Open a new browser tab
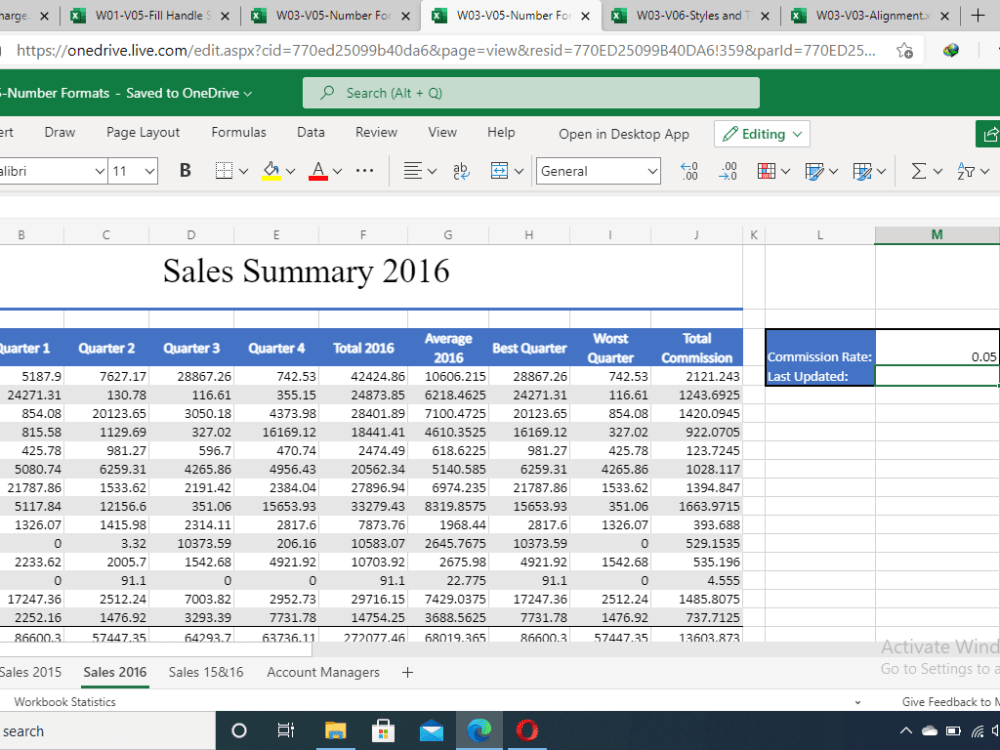 click(977, 15)
